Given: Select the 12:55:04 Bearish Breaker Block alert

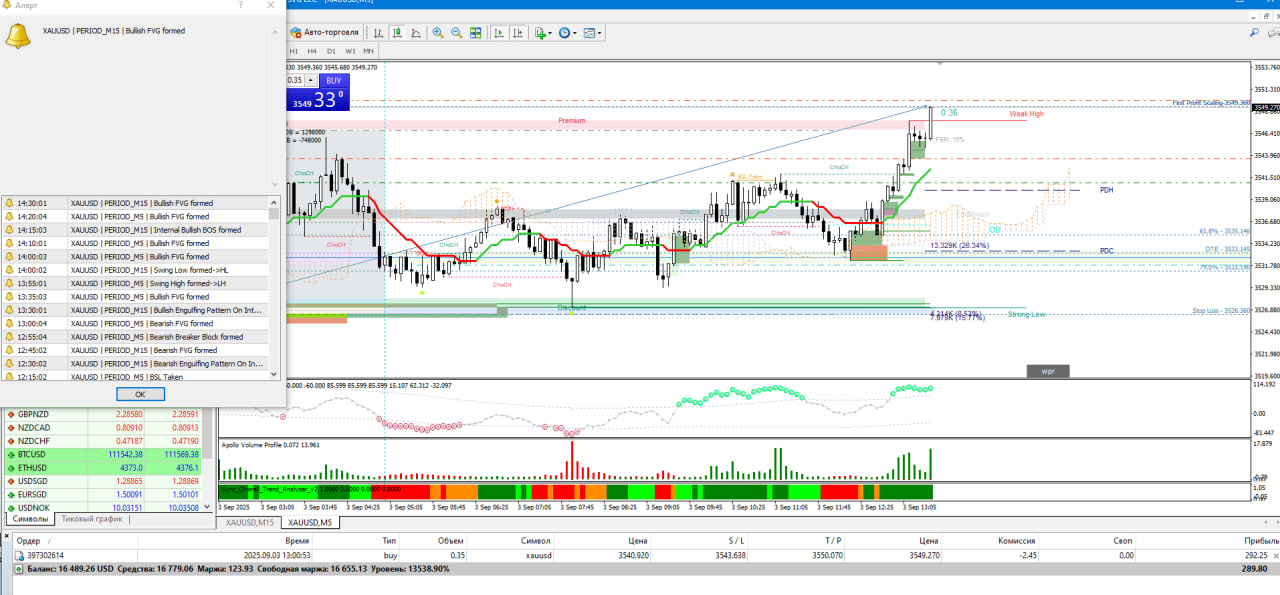Looking at the screenshot, I should click(135, 337).
